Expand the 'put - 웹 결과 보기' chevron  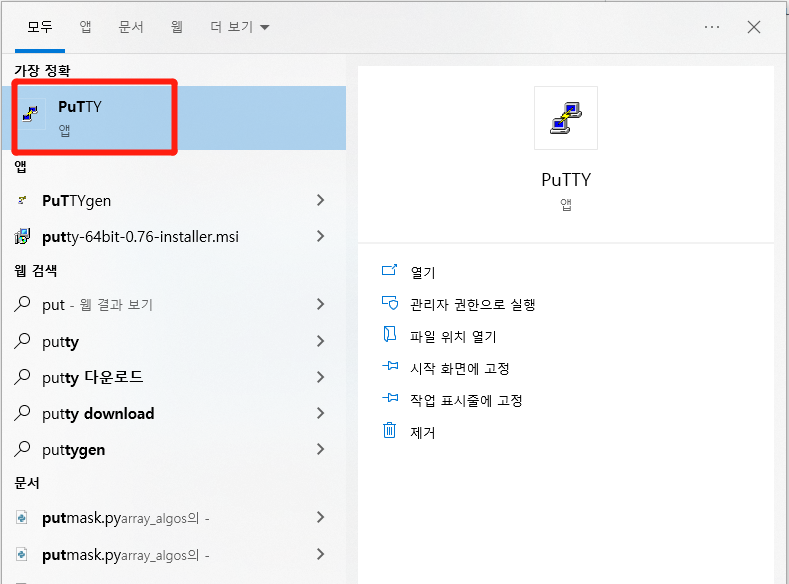[x=321, y=304]
